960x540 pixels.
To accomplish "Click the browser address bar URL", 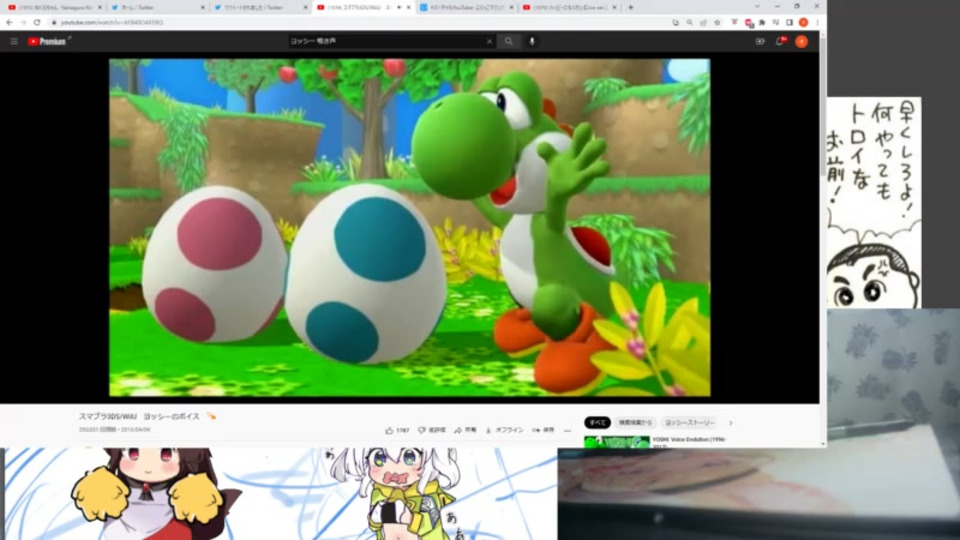I will [112, 23].
